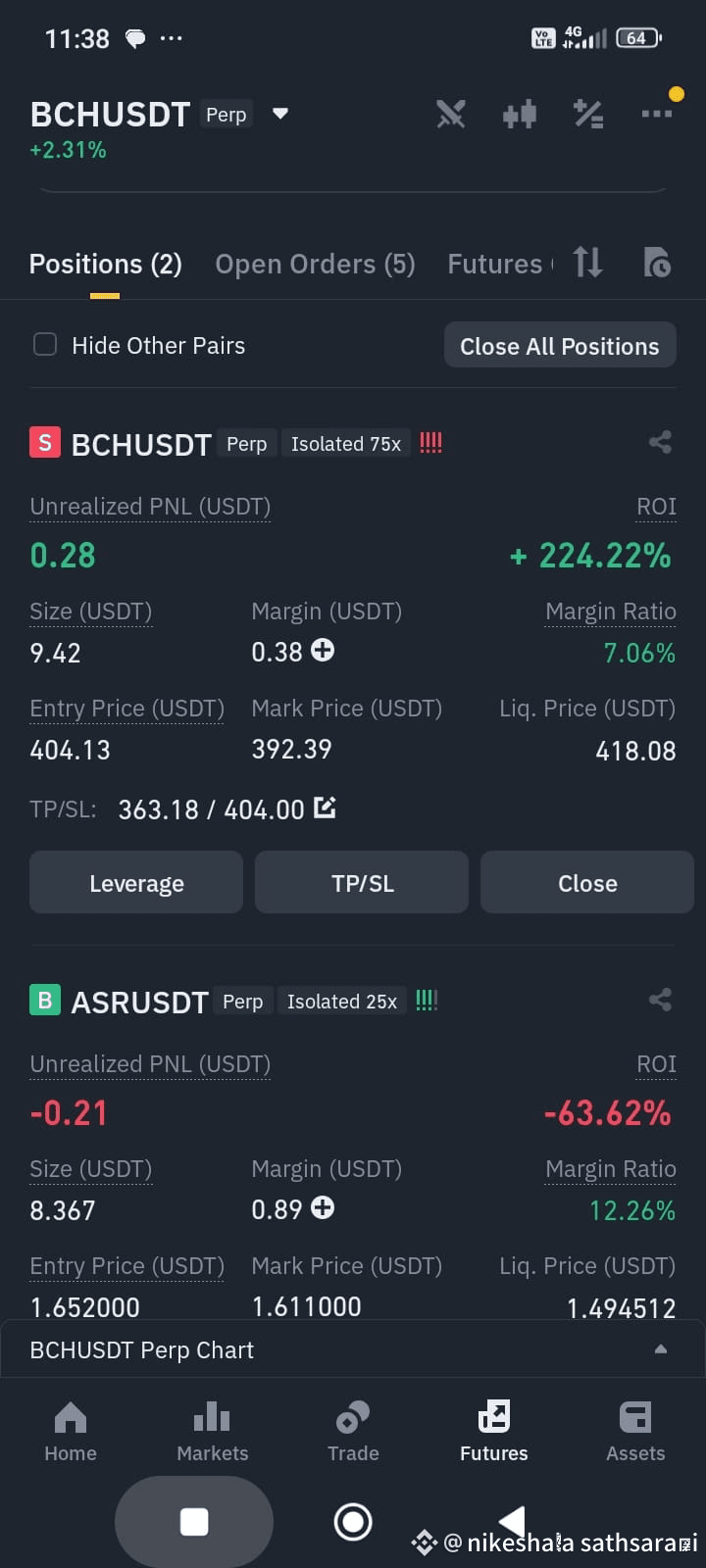Open the three-dot more options menu
Image resolution: width=706 pixels, height=1568 pixels.
[656, 114]
